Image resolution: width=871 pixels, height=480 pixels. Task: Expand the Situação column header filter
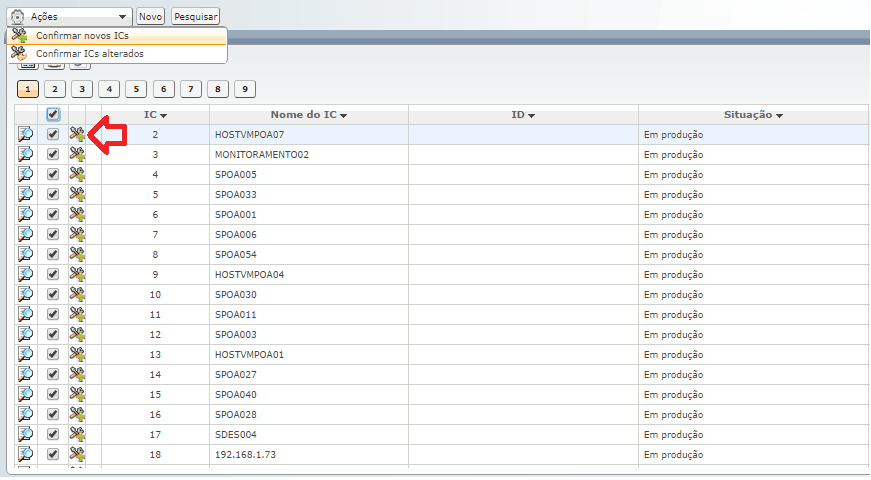pos(752,115)
